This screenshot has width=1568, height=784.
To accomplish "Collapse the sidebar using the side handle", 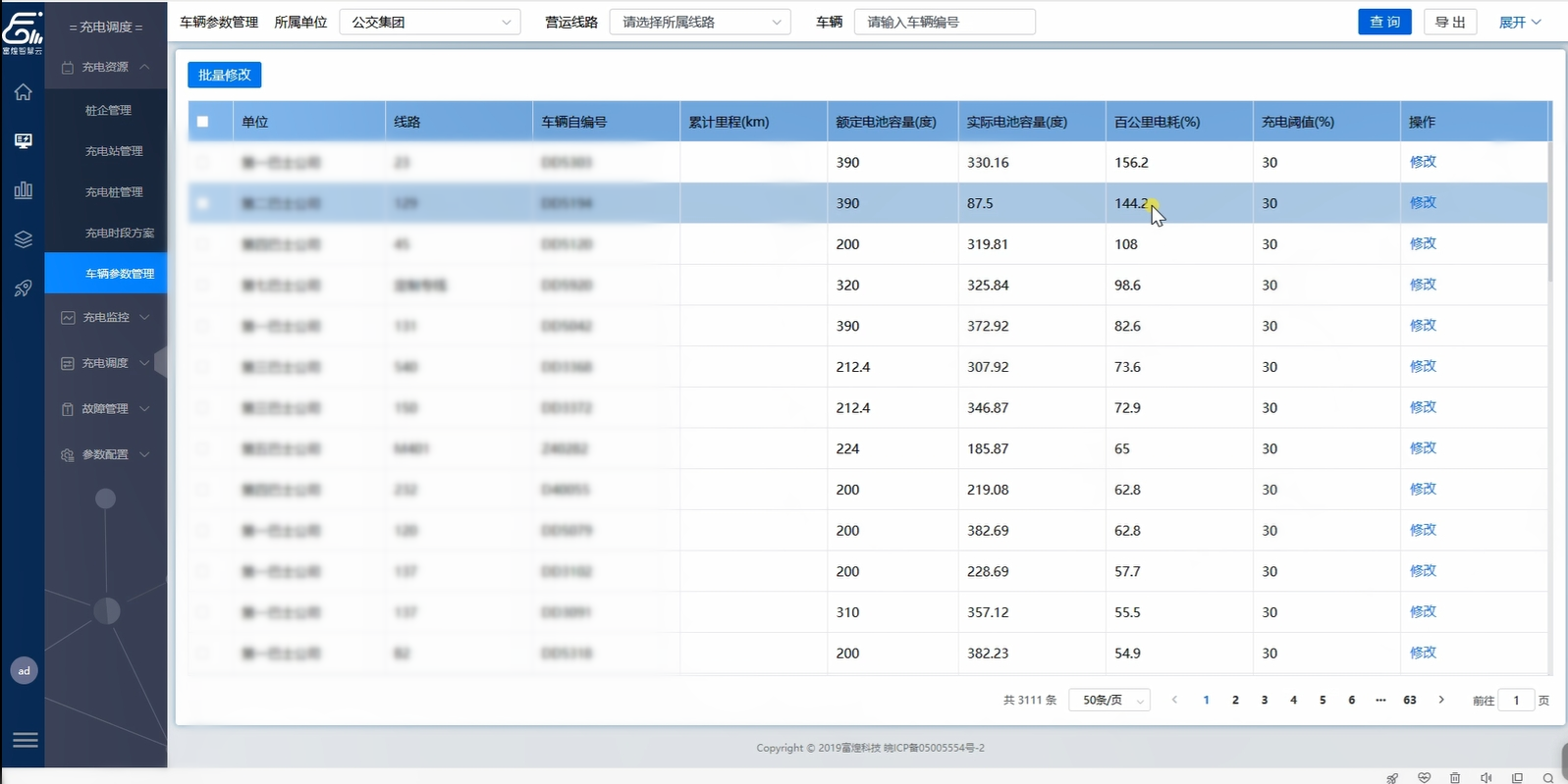I will click(x=161, y=362).
